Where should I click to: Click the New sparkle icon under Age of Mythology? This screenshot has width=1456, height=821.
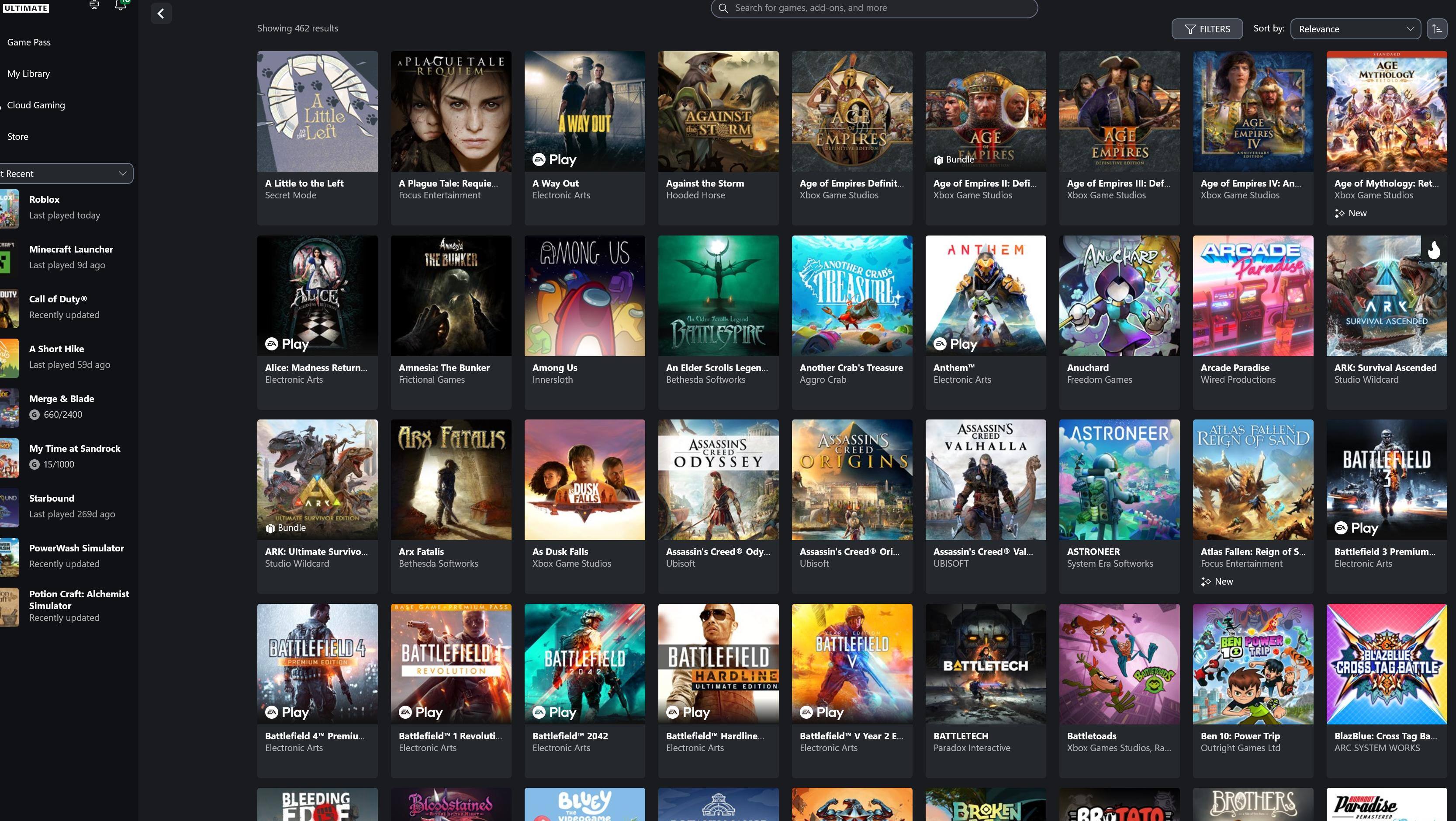(1339, 213)
